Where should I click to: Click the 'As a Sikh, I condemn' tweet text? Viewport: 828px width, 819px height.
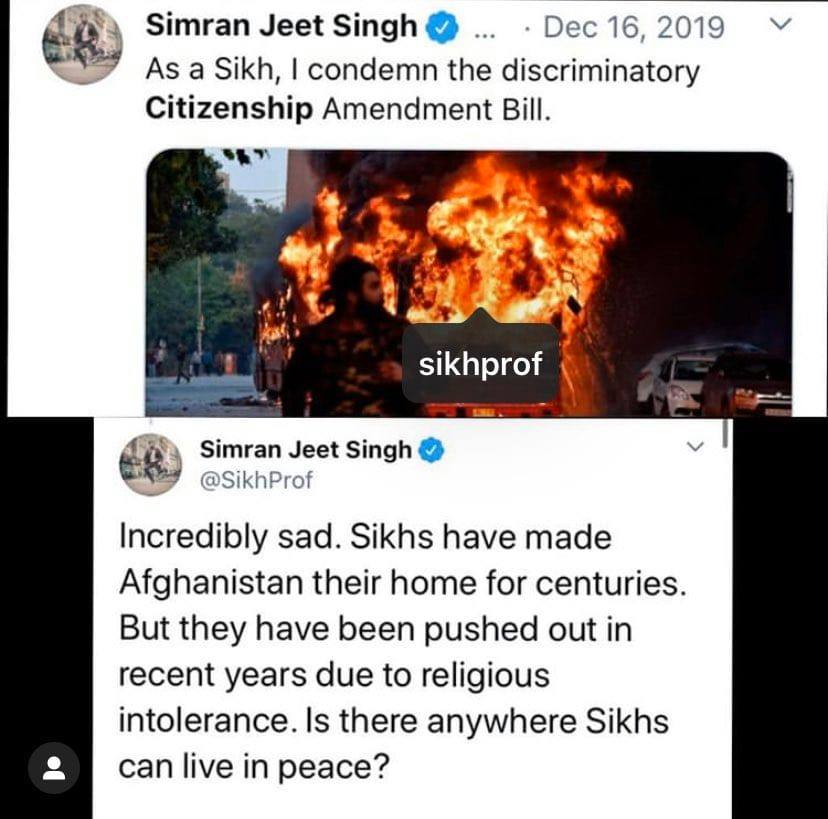click(422, 89)
